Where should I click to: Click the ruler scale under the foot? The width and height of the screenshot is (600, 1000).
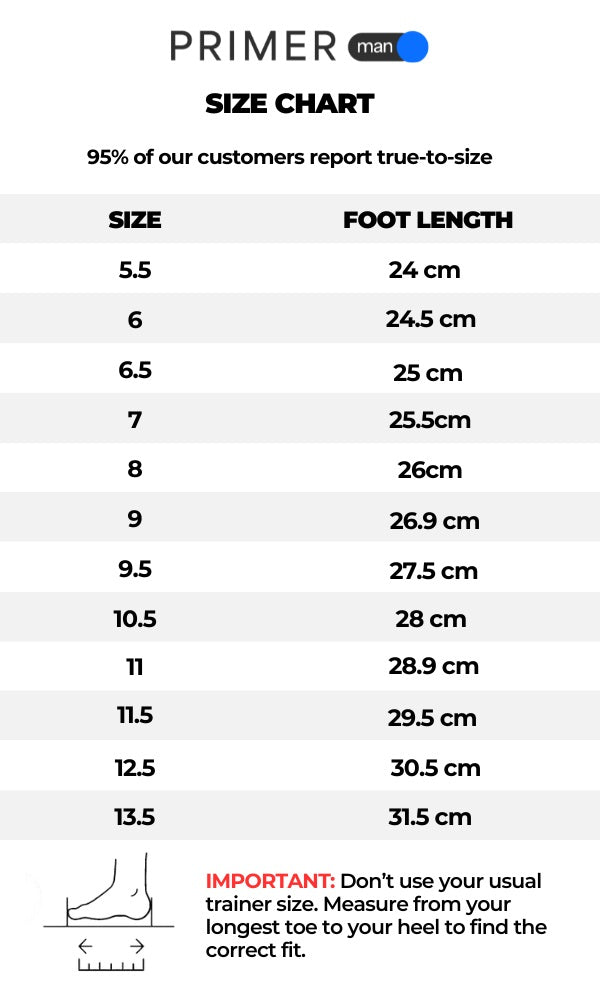[x=111, y=966]
